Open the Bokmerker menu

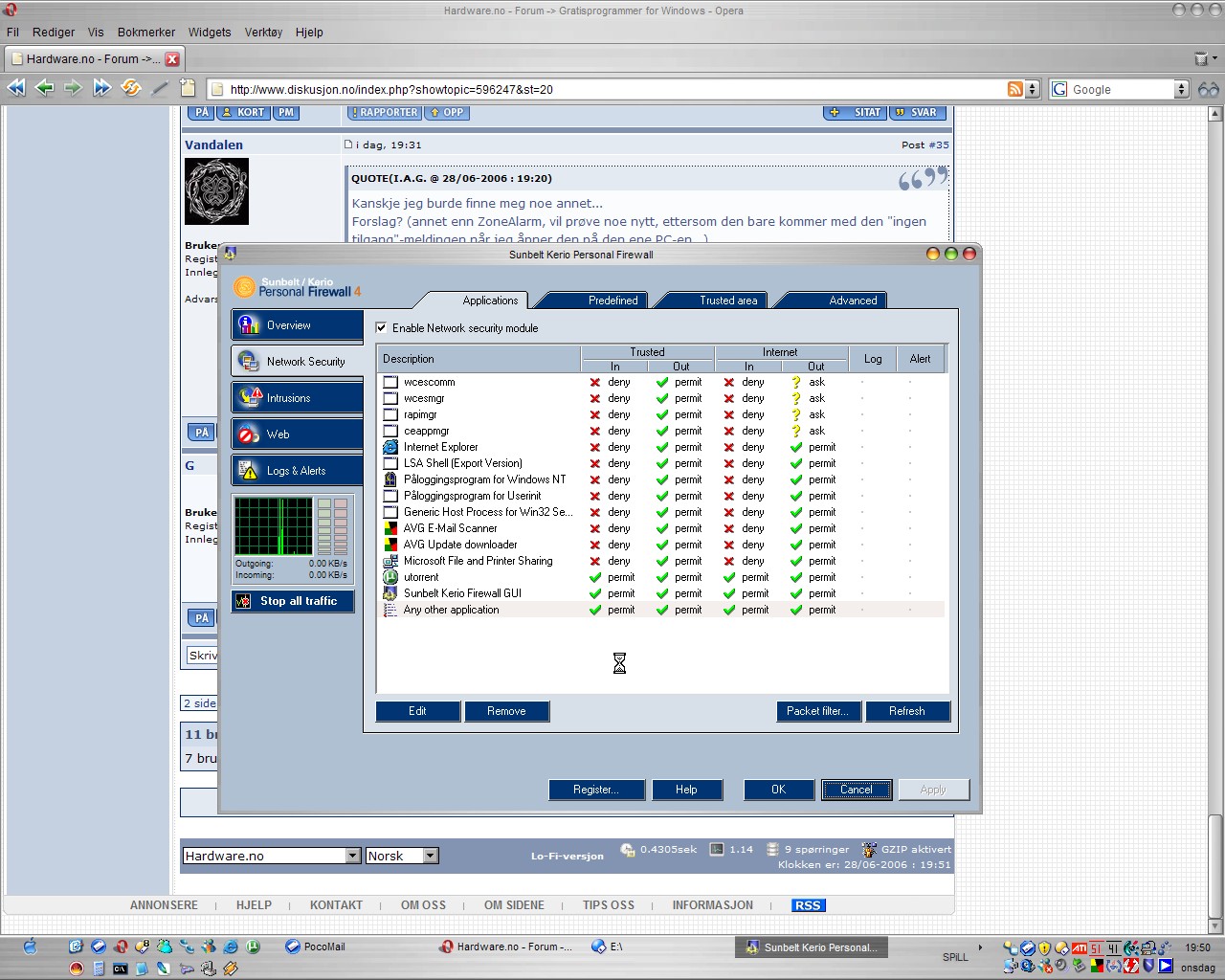click(146, 32)
